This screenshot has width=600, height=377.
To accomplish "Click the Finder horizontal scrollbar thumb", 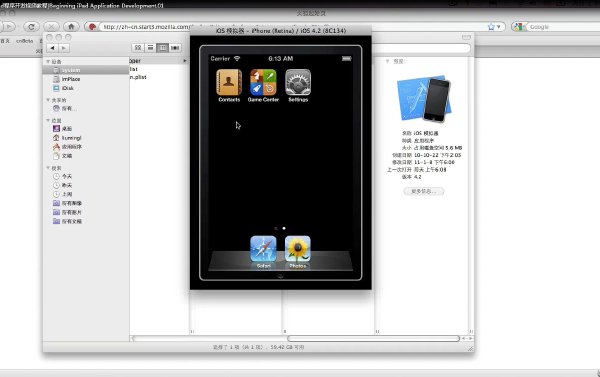I will coord(373,338).
